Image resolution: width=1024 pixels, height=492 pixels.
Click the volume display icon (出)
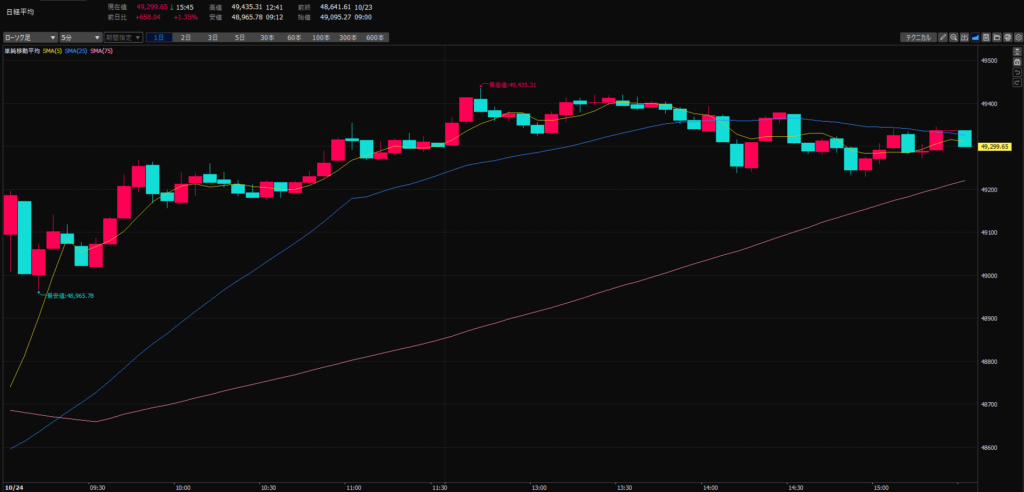(x=964, y=37)
